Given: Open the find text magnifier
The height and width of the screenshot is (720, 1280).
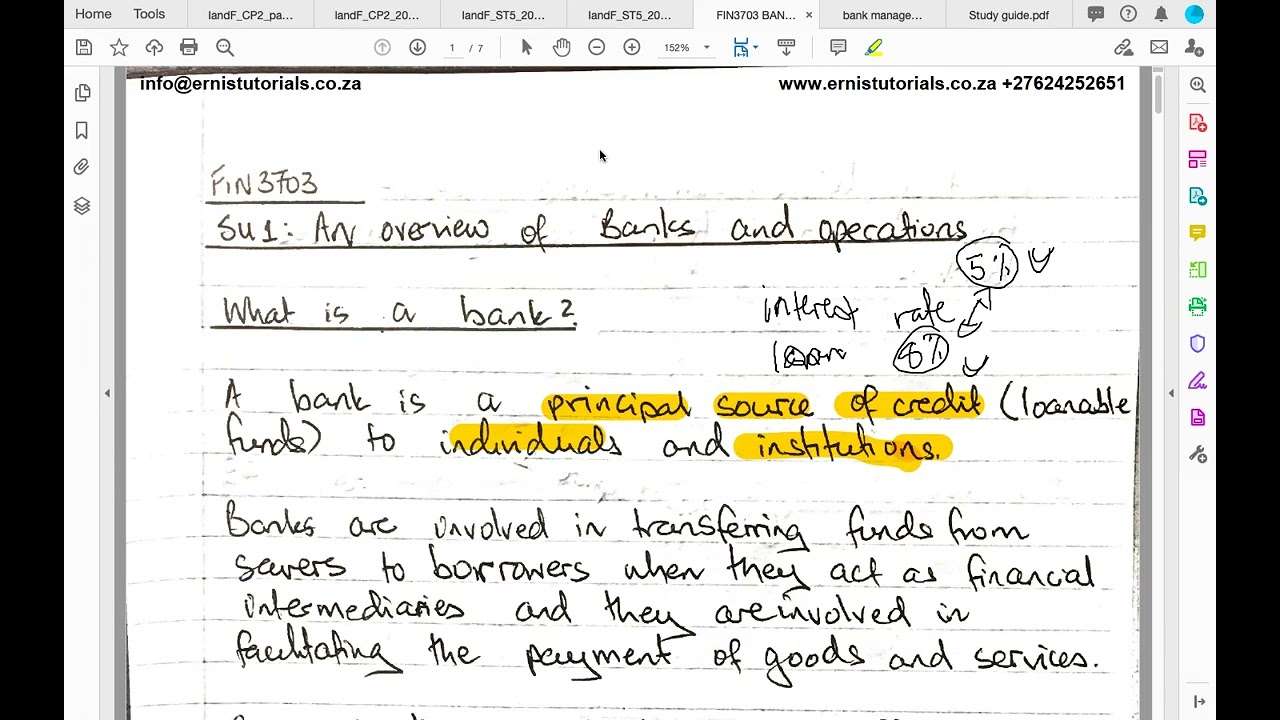Looking at the screenshot, I should point(225,47).
